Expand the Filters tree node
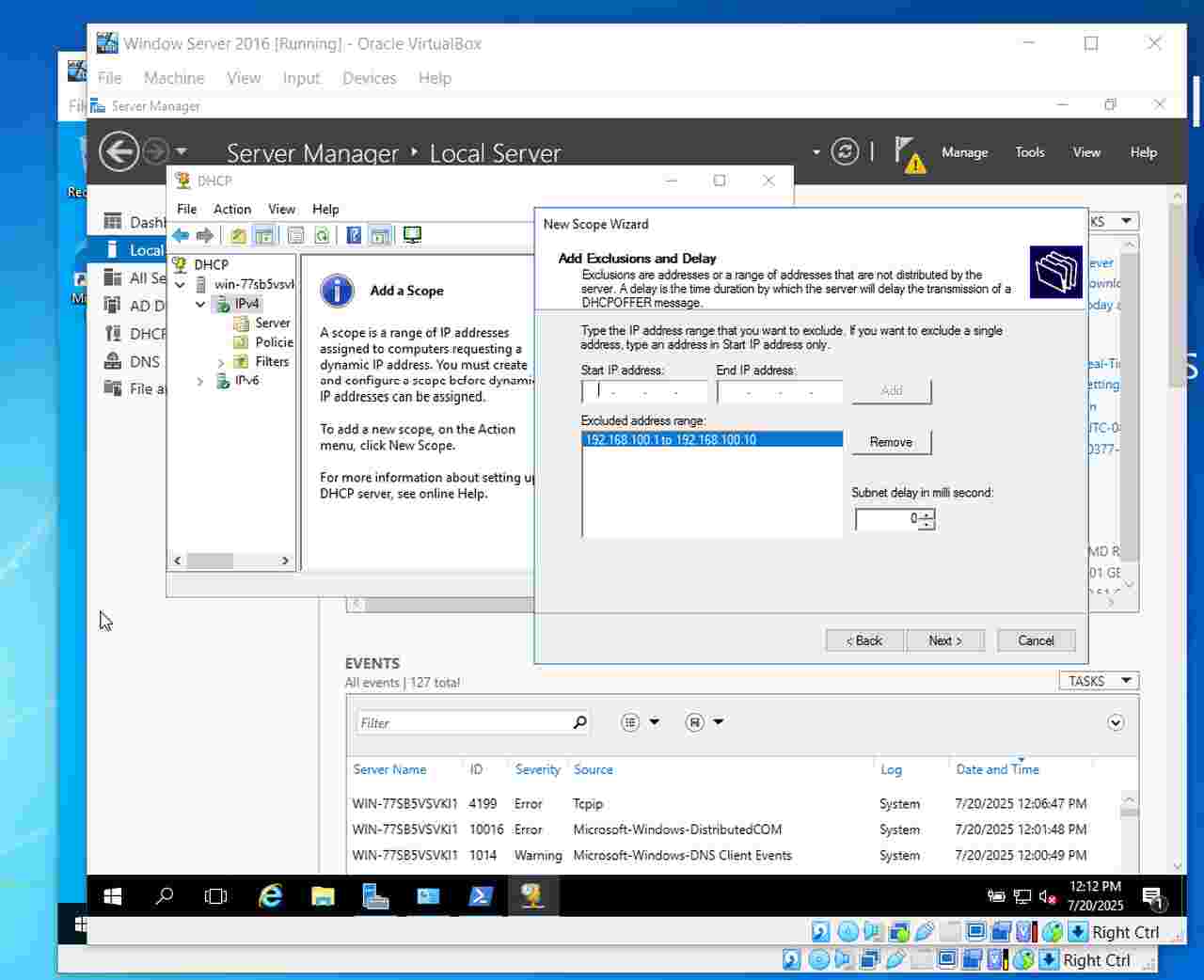This screenshot has width=1204, height=980. click(x=221, y=362)
